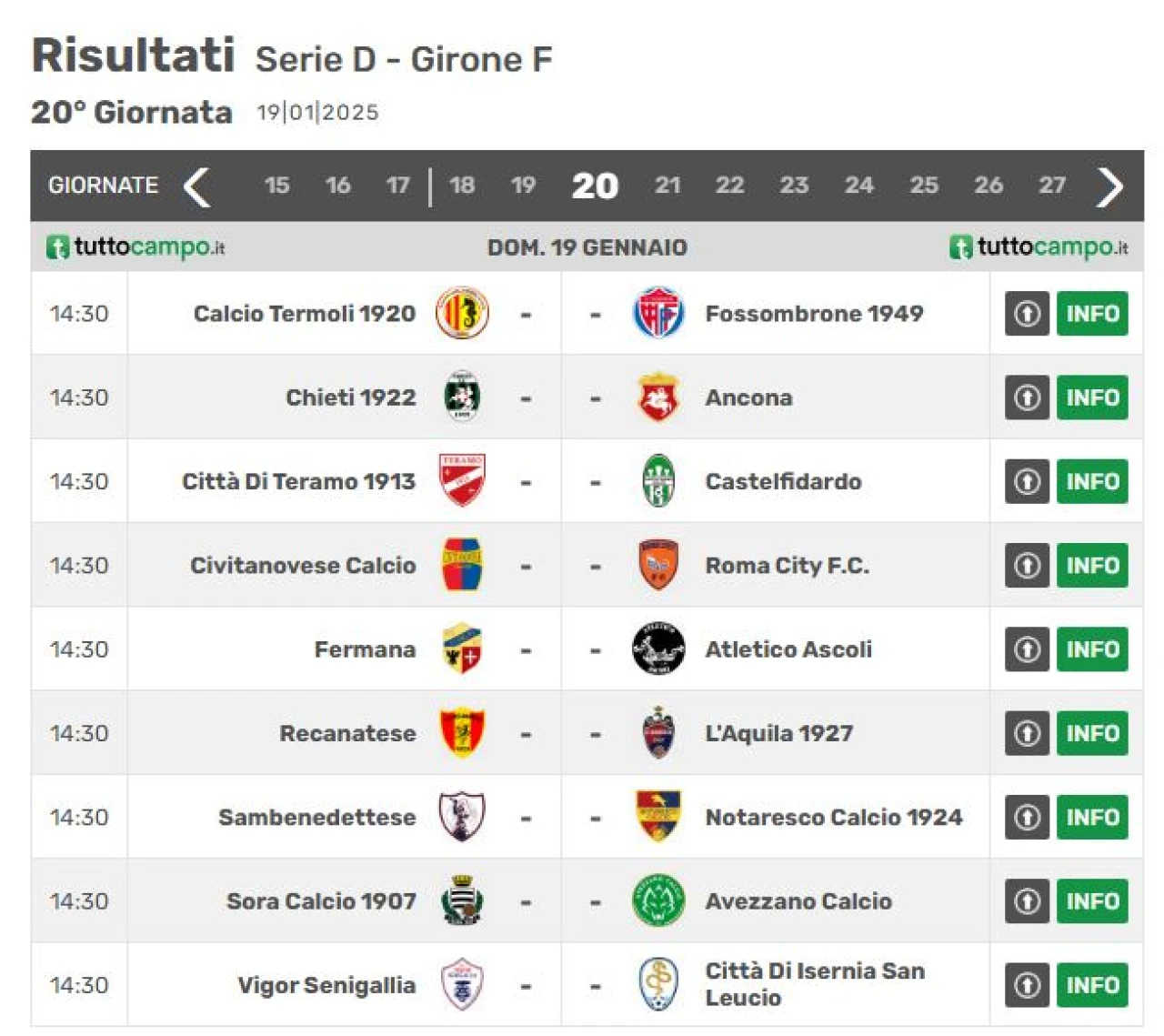The width and height of the screenshot is (1164, 1036).
Task: Select giornata 27 in the round bar
Action: pos(1052,186)
